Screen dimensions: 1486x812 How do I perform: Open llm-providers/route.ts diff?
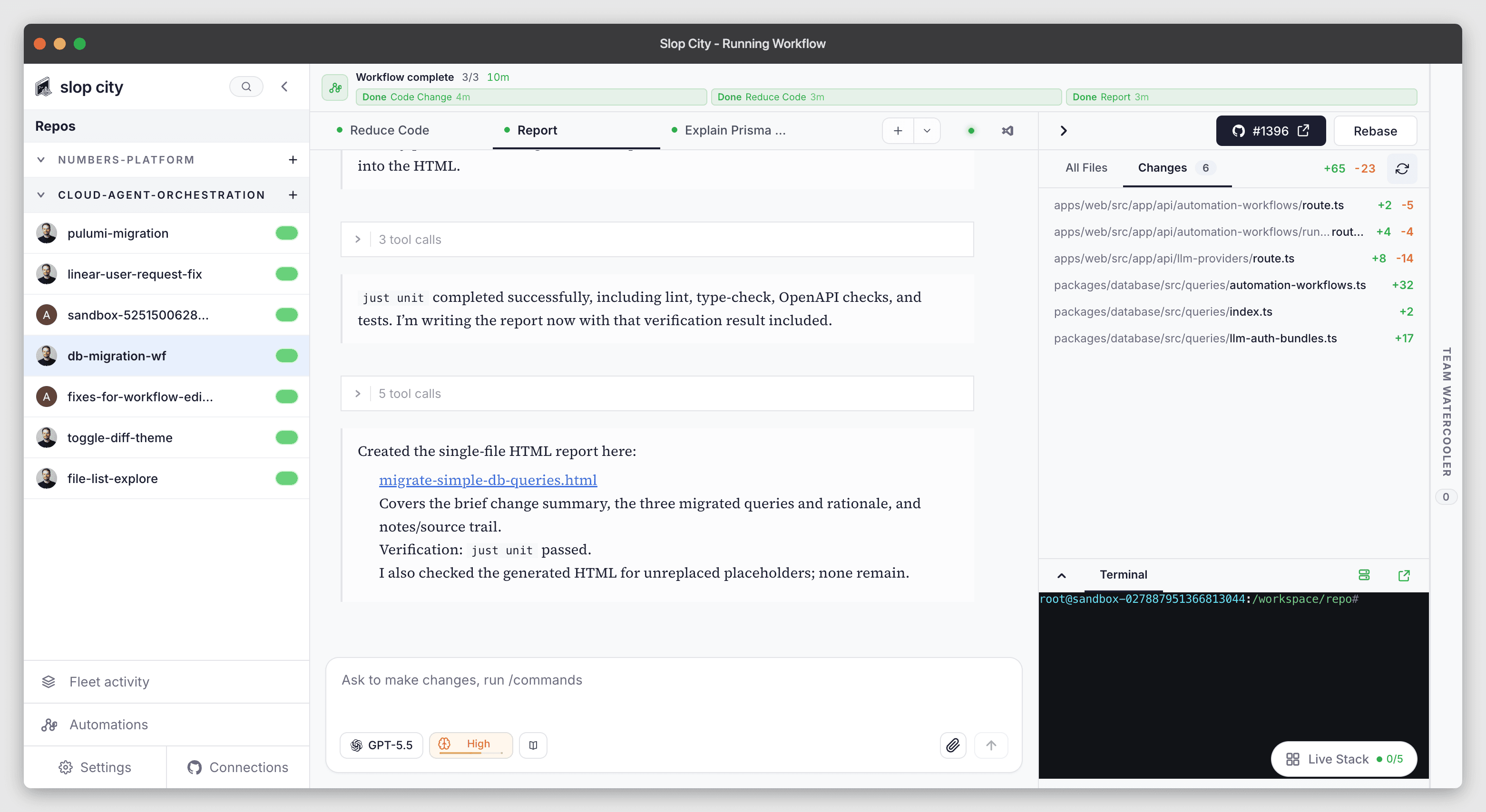1233,258
